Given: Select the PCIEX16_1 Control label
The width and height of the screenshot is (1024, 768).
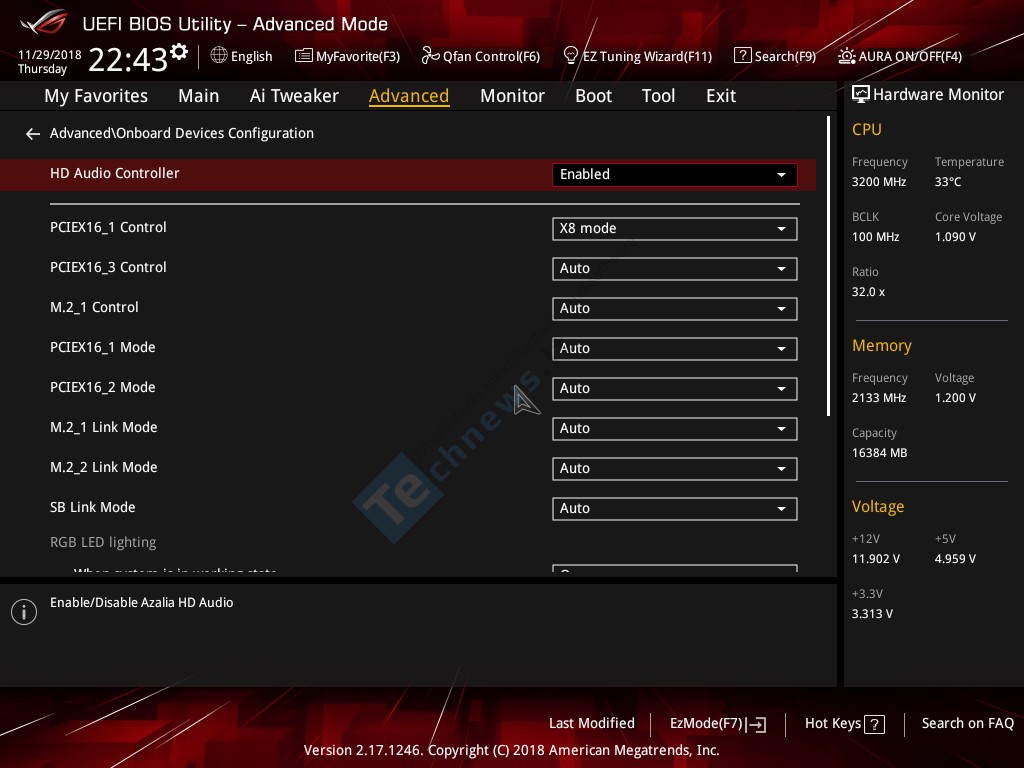Looking at the screenshot, I should click(x=108, y=227).
